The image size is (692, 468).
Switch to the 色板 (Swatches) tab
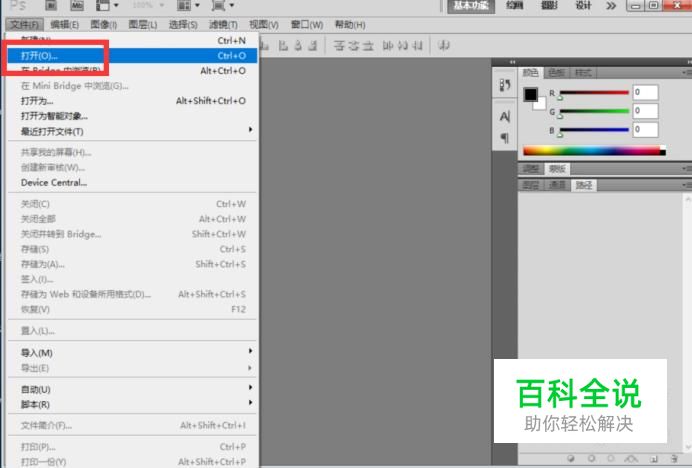click(x=557, y=73)
